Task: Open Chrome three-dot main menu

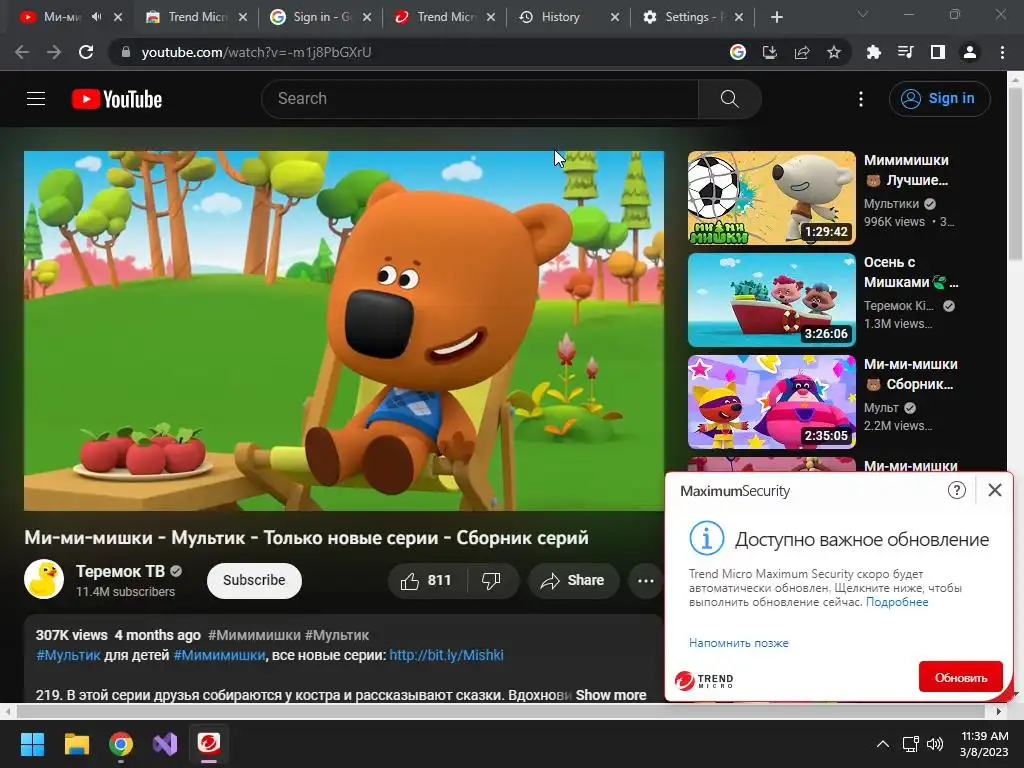Action: tap(1002, 52)
